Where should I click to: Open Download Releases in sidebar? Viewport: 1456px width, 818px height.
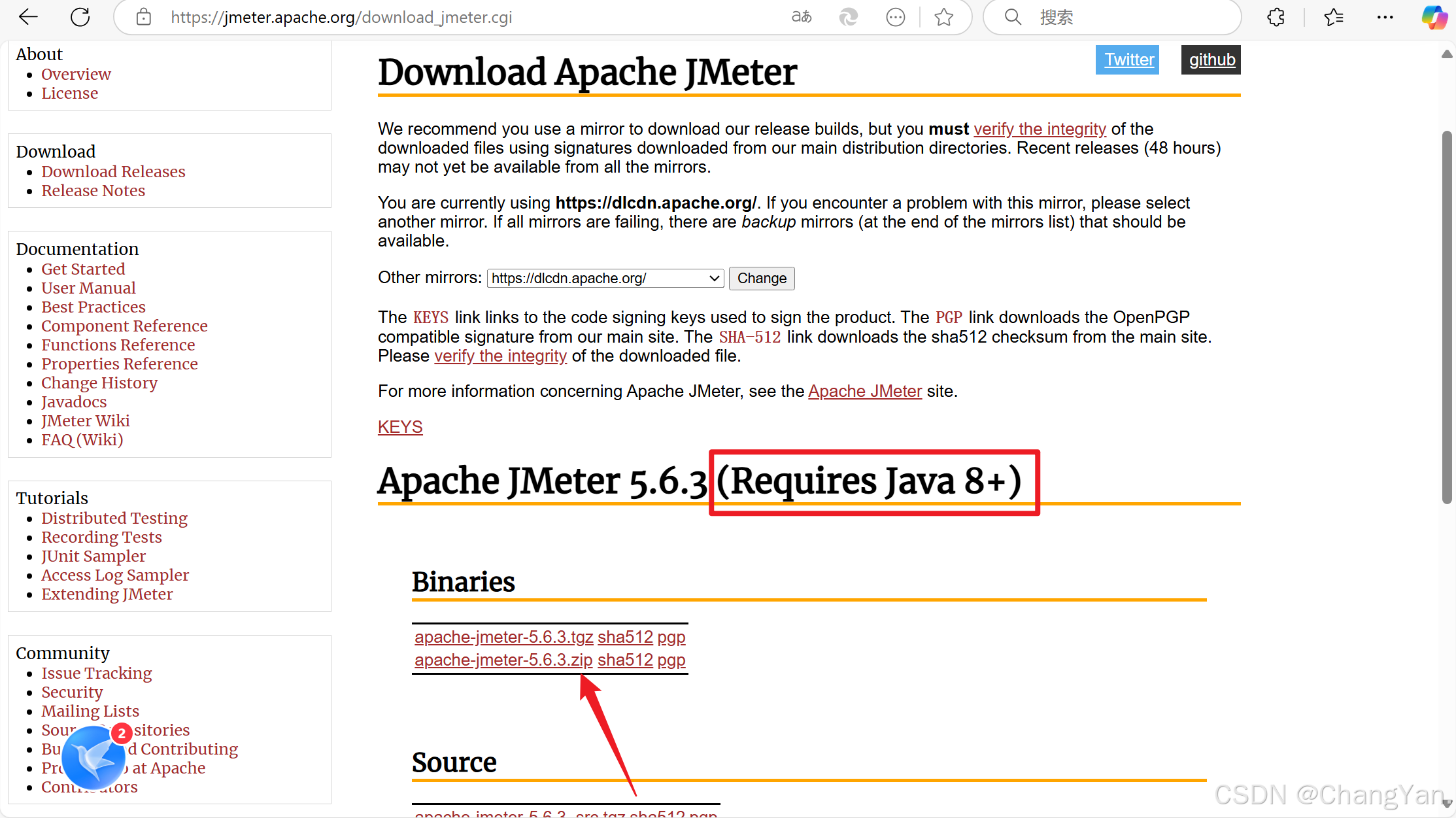coord(113,172)
